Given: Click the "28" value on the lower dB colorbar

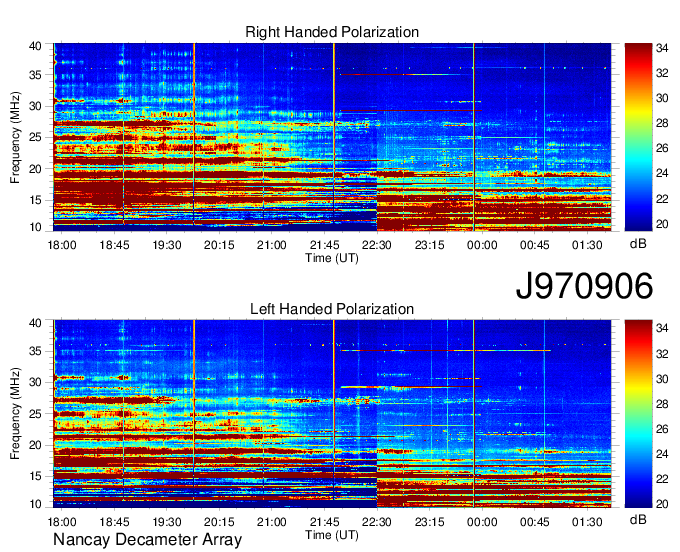Looking at the screenshot, I should click(x=662, y=404).
